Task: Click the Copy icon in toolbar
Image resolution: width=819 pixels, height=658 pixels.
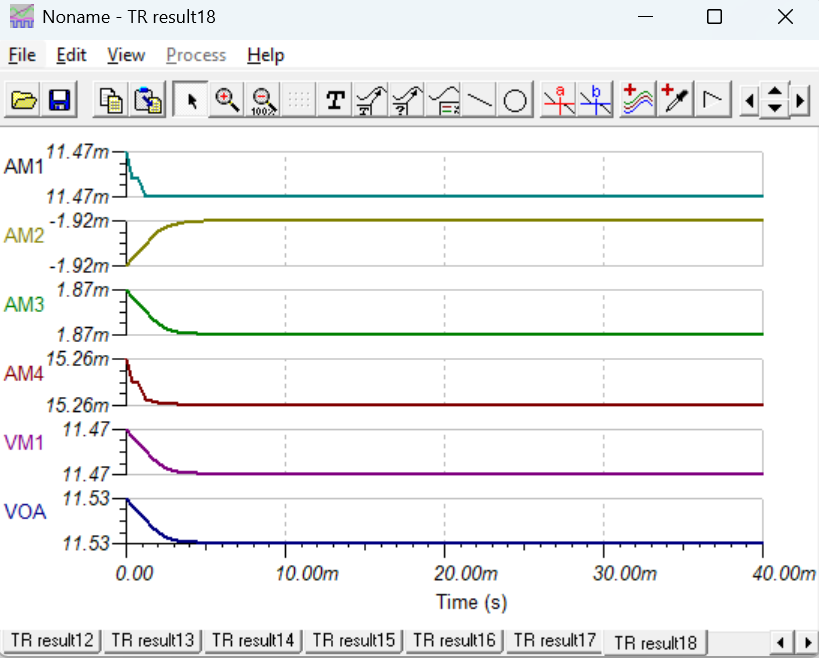Action: click(111, 99)
